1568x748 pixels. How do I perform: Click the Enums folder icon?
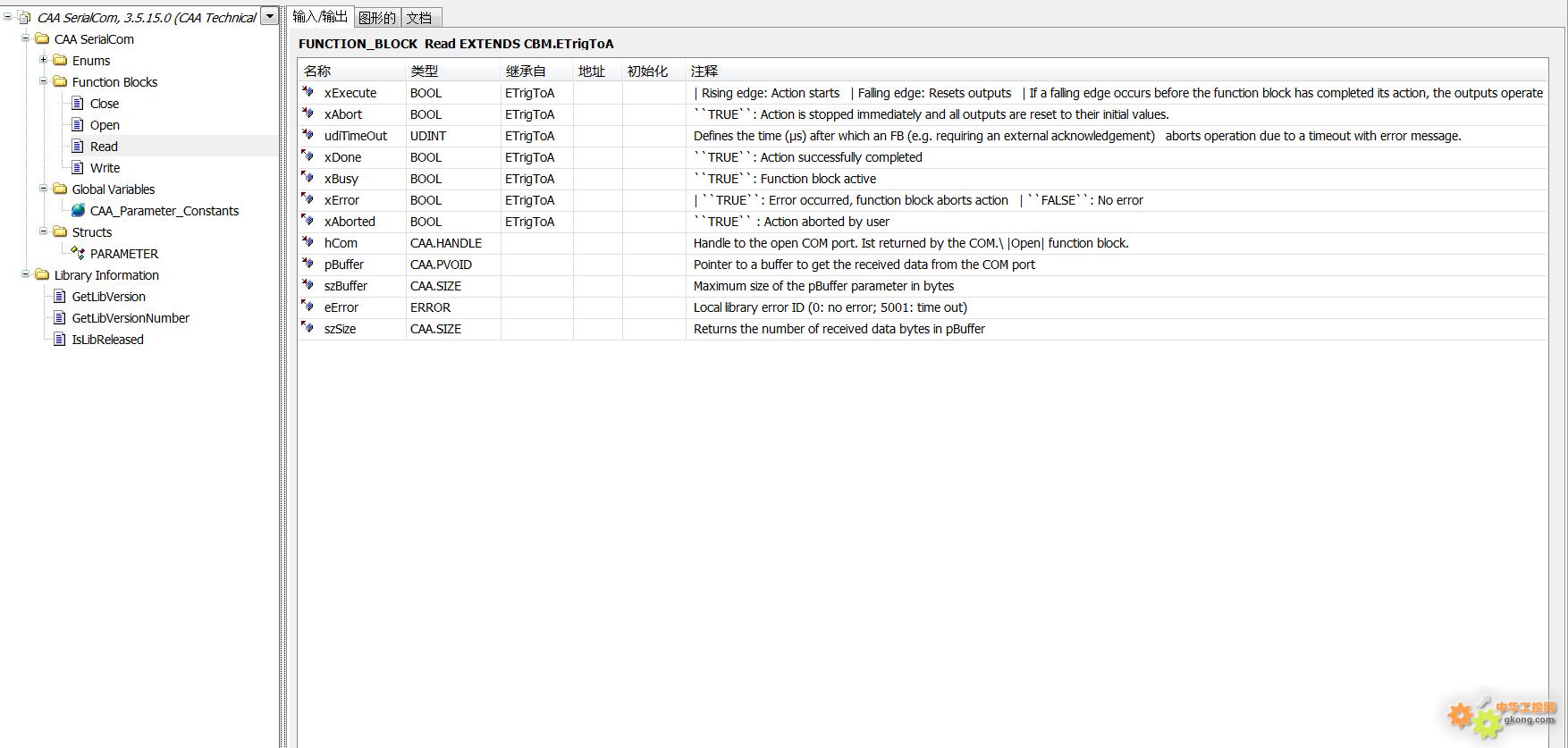click(x=60, y=60)
